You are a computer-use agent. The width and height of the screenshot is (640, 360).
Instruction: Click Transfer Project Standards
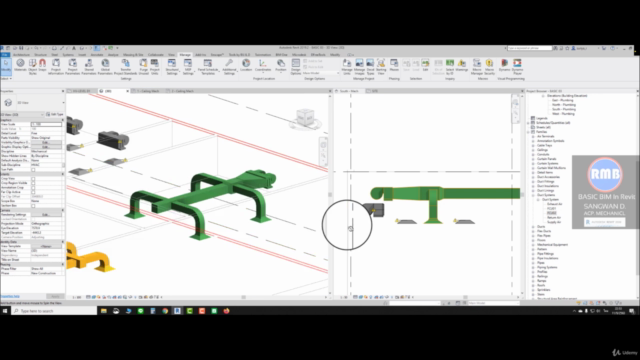point(126,67)
